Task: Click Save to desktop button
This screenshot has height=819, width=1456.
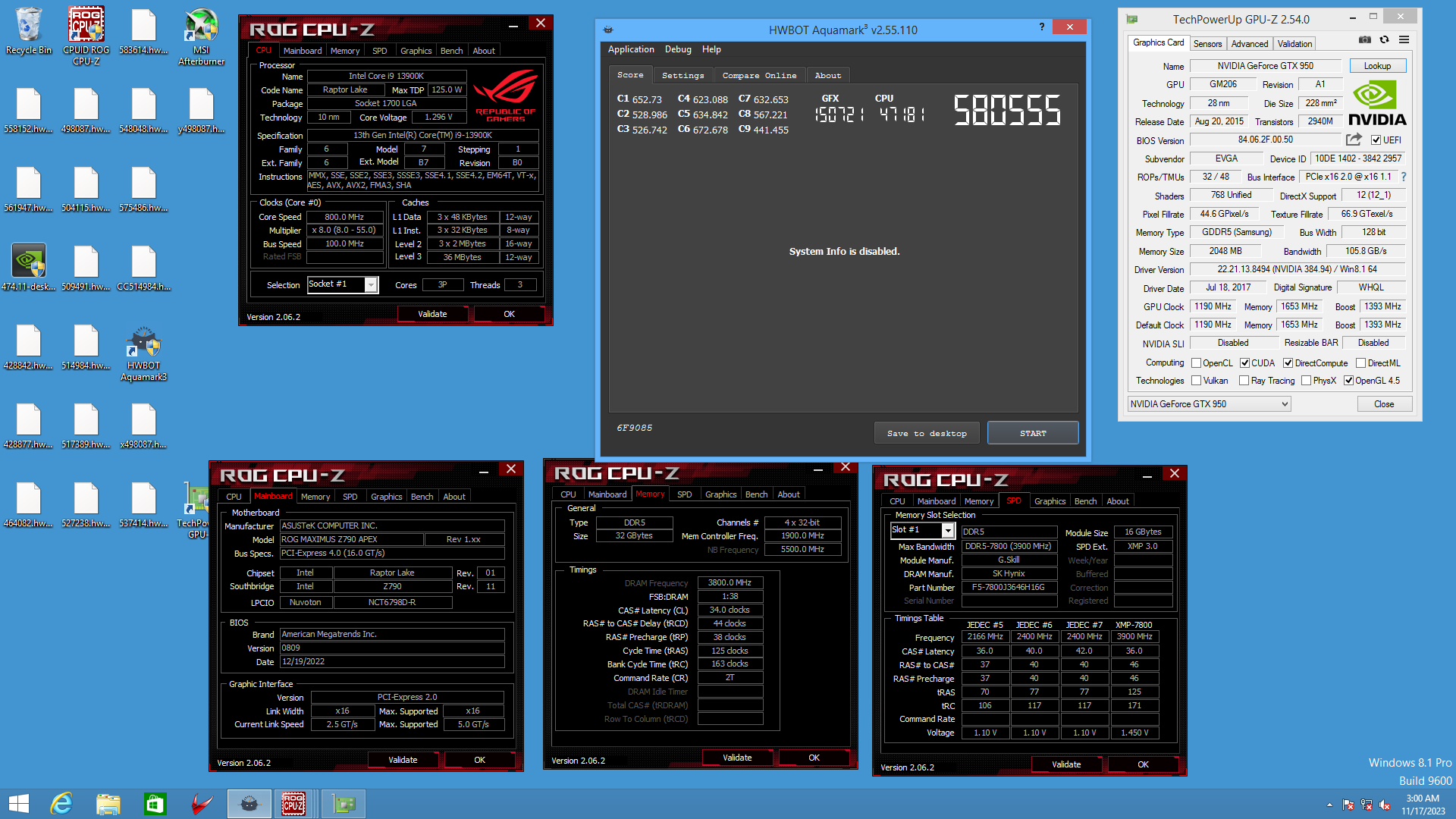Action: click(x=927, y=433)
